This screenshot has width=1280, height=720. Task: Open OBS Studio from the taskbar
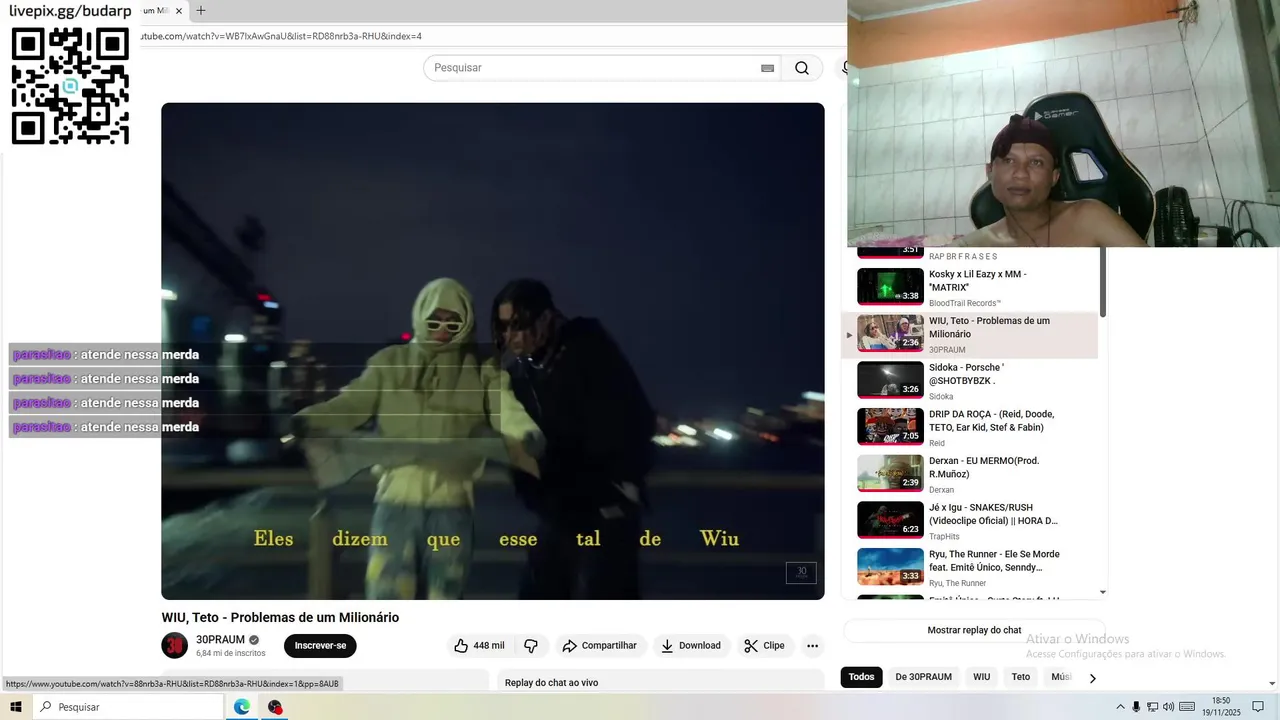275,707
